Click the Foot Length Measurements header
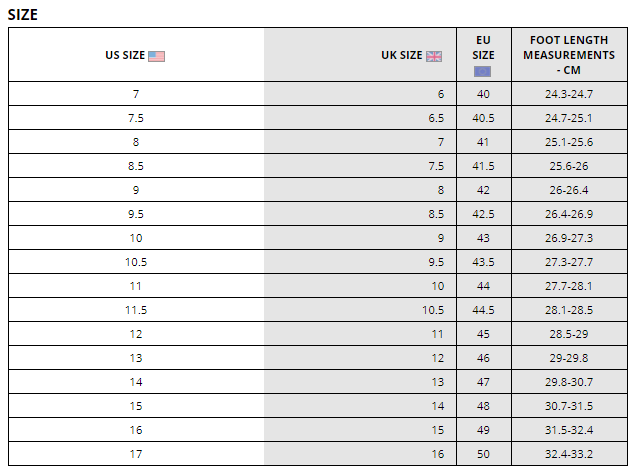The image size is (634, 474). pyautogui.click(x=568, y=55)
